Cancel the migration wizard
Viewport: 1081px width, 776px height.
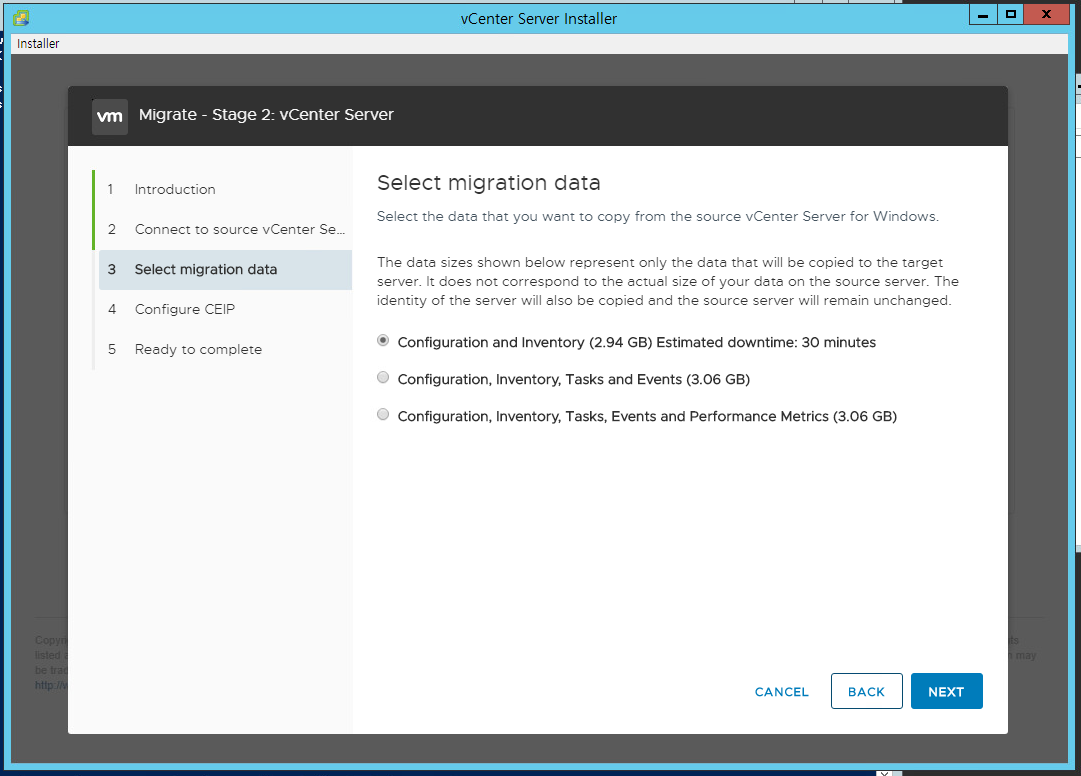pyautogui.click(x=781, y=692)
